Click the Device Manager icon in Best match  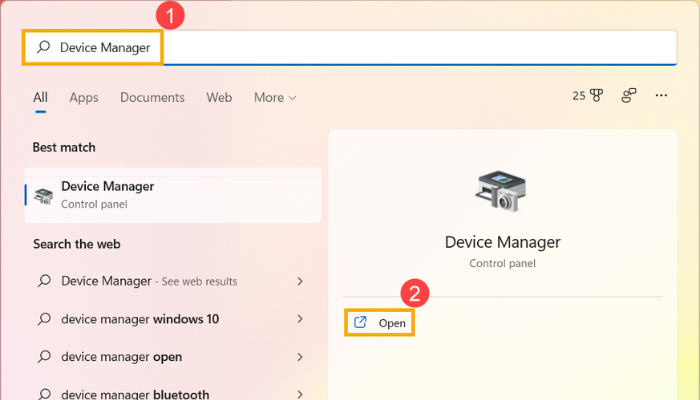[44, 195]
